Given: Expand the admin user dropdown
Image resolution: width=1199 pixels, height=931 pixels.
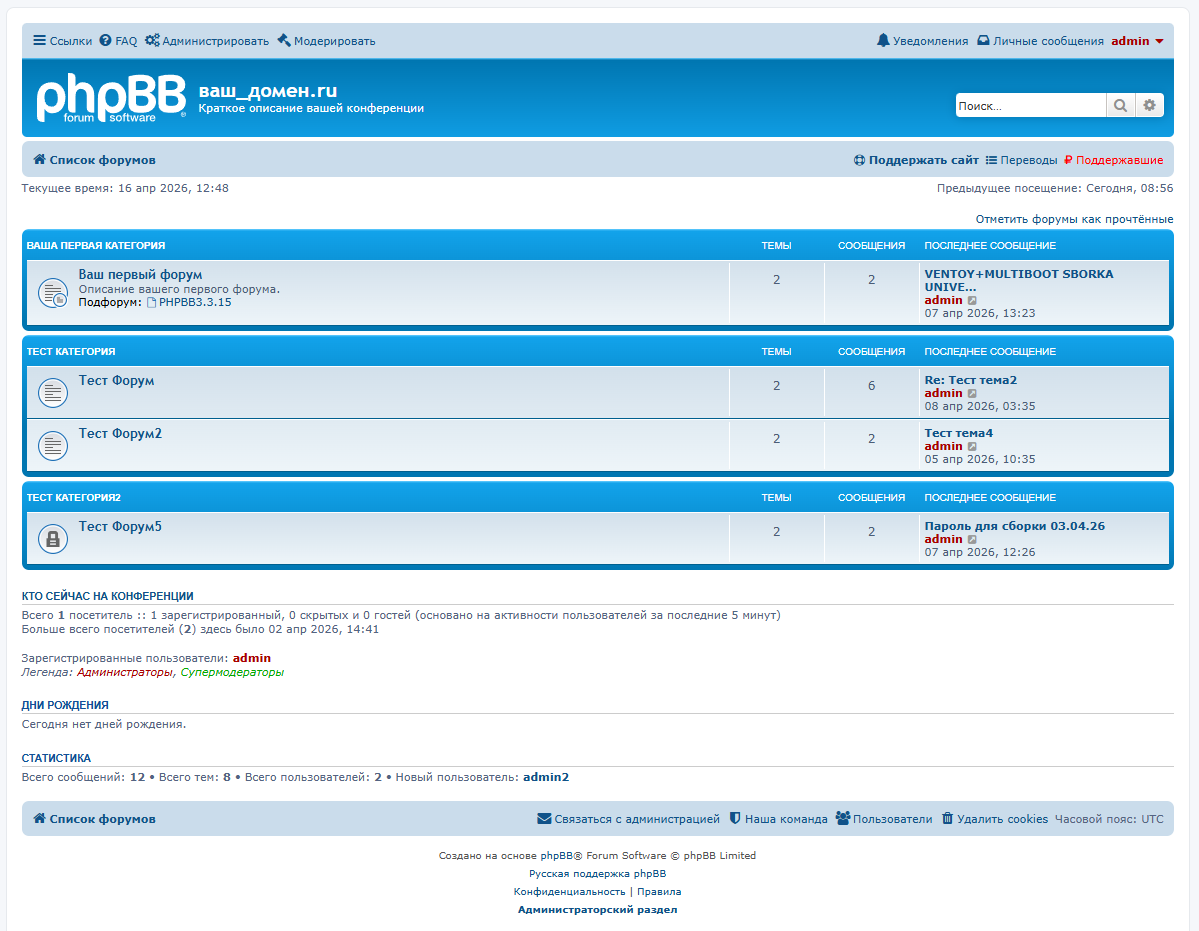Looking at the screenshot, I should coord(1137,41).
